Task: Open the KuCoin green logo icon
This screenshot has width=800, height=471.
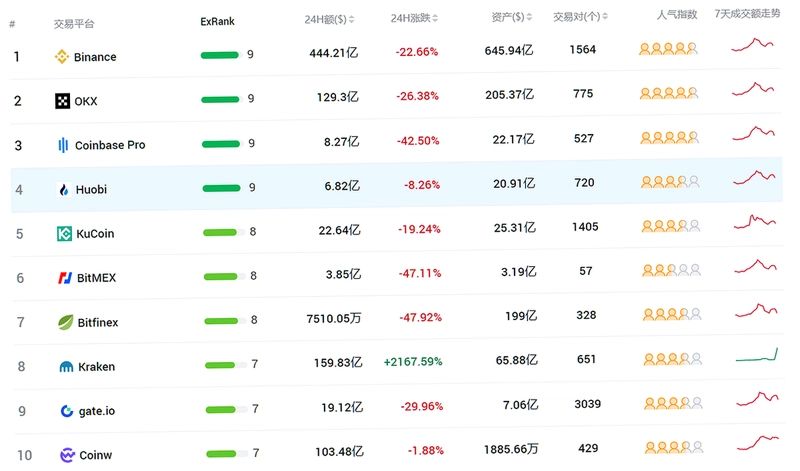Action: (x=64, y=234)
